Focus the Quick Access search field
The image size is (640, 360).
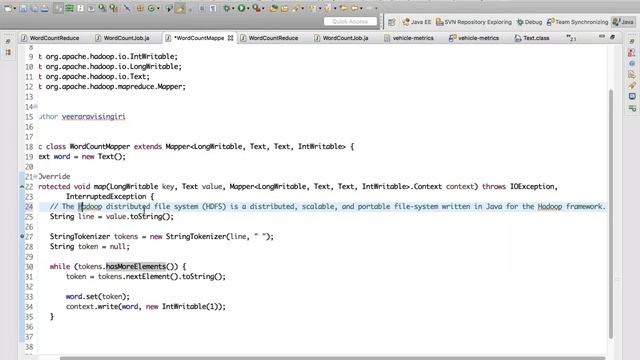pyautogui.click(x=350, y=22)
